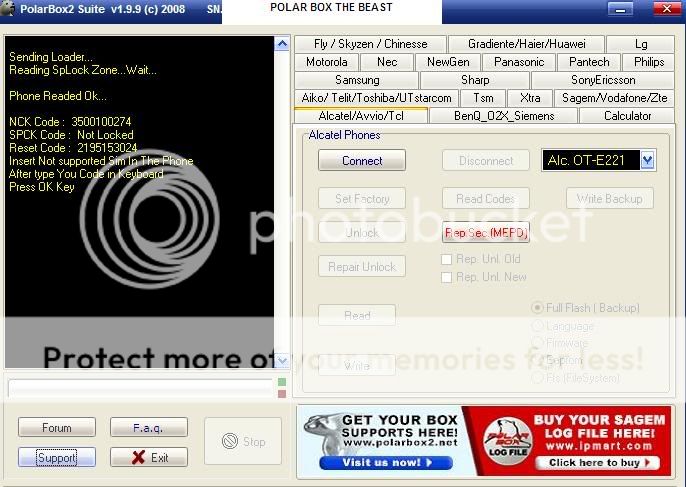The height and width of the screenshot is (487, 686).
Task: Click the green status indicator beside progress bar
Action: pos(282,382)
